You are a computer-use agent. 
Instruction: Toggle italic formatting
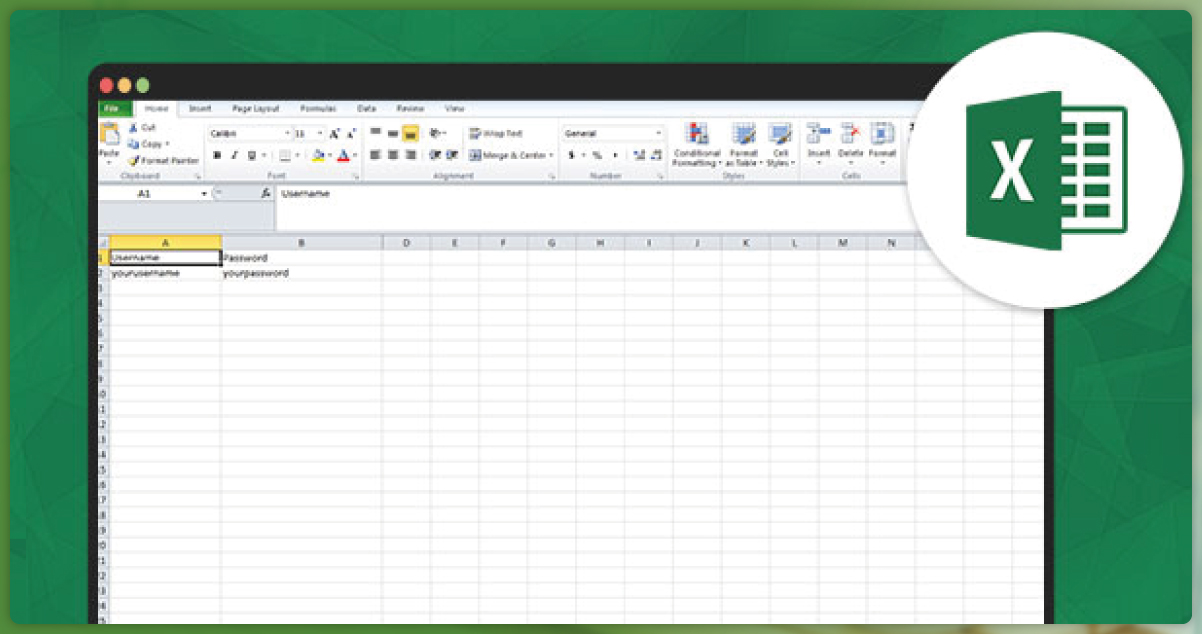[234, 155]
